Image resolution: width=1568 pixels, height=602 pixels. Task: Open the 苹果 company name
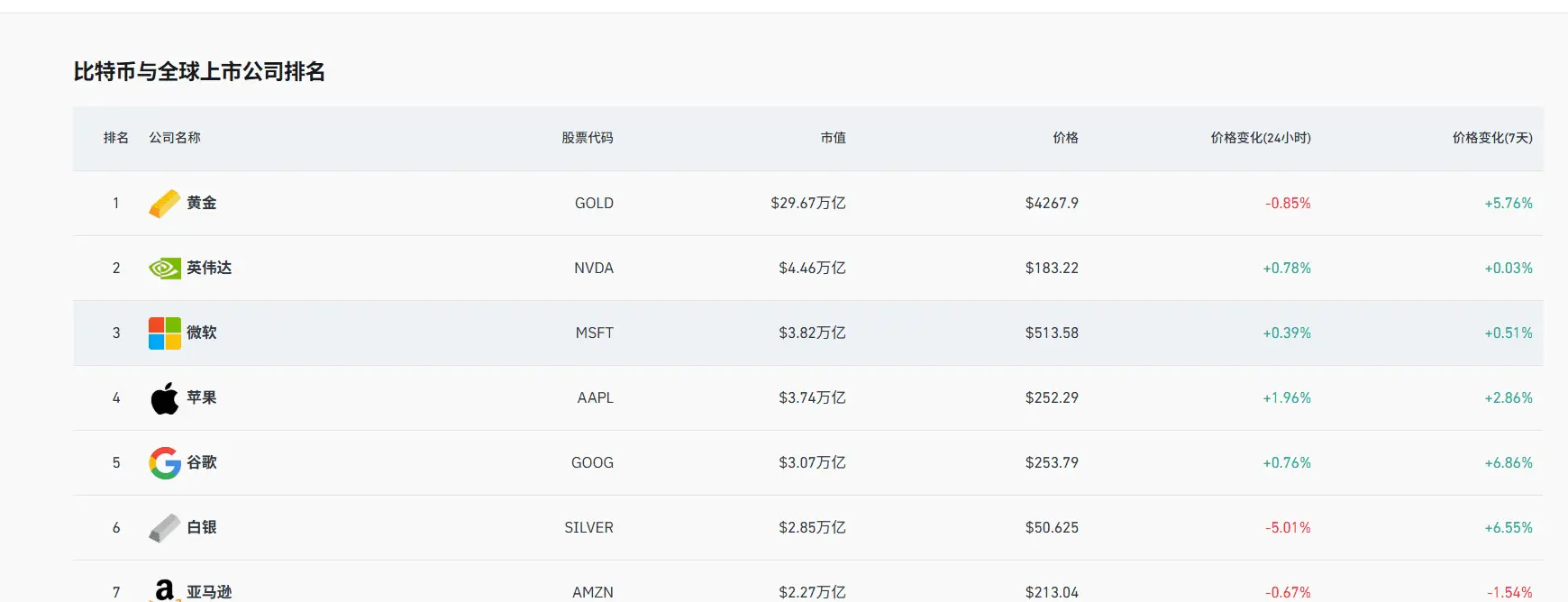(202, 398)
